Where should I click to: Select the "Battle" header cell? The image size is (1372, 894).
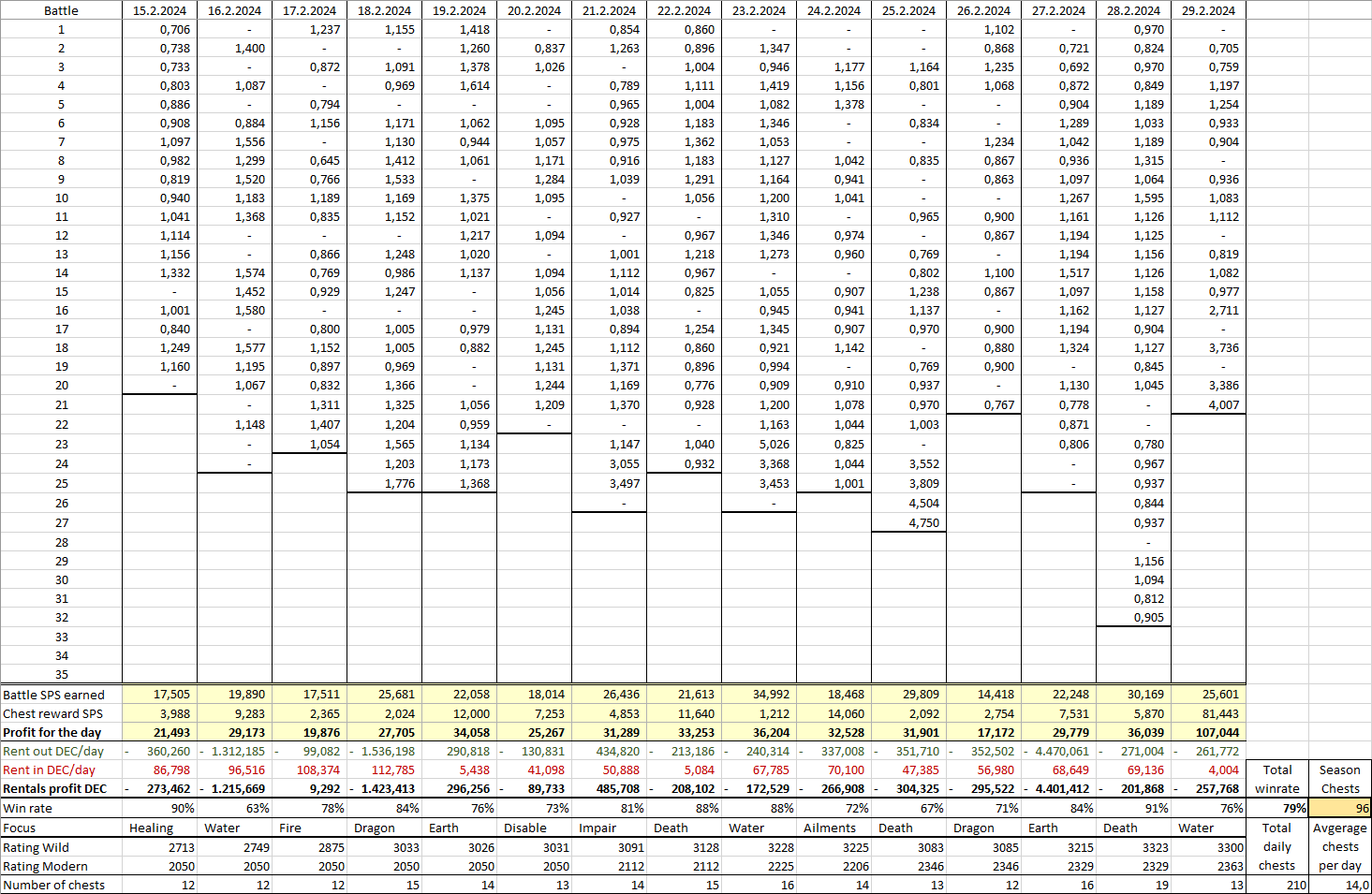click(x=61, y=10)
